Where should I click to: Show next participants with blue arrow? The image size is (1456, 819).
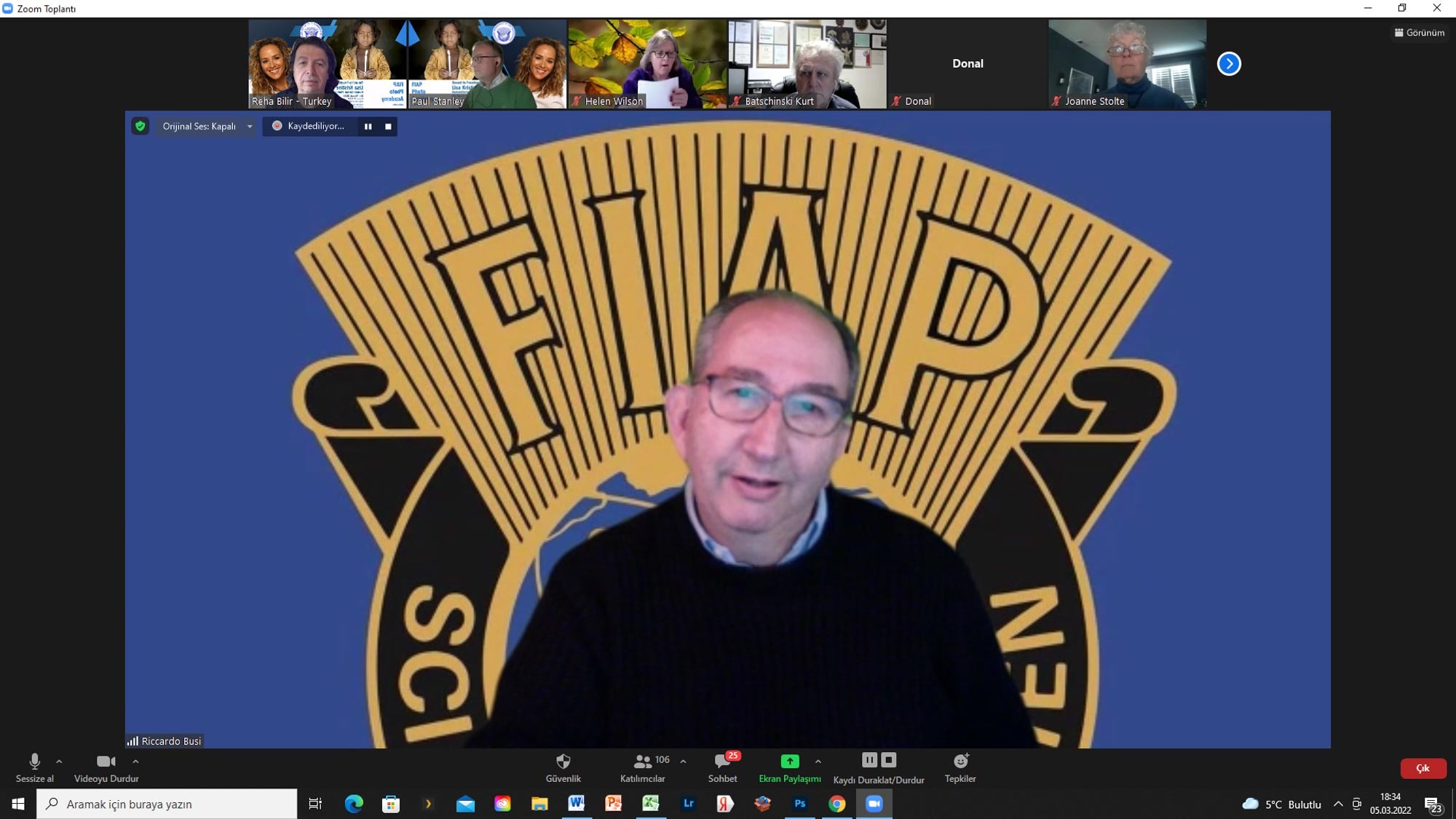coord(1229,63)
